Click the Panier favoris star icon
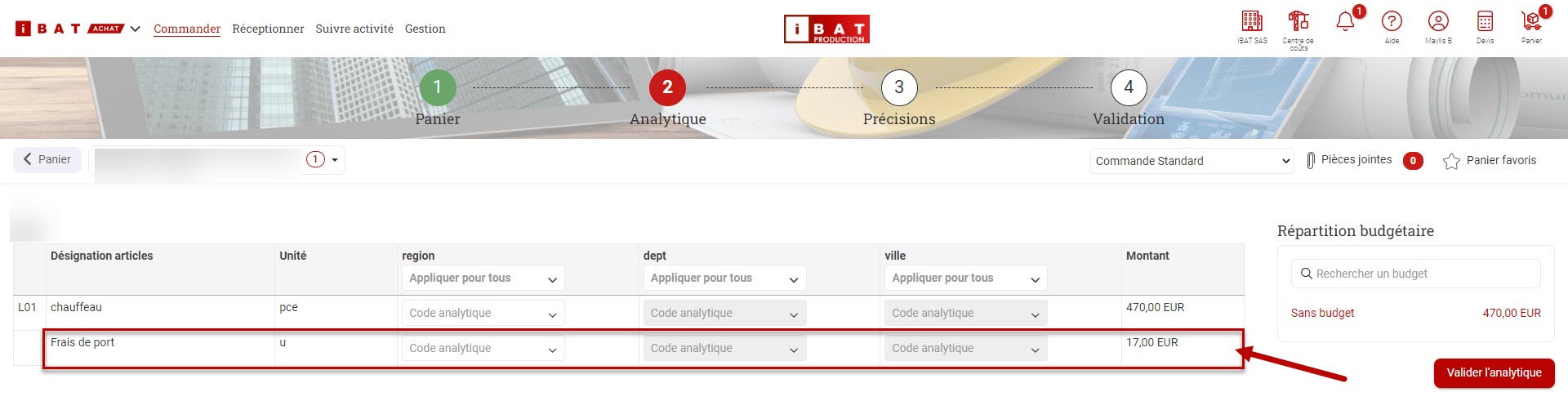Viewport: 1568px width, 410px height. [x=1451, y=161]
